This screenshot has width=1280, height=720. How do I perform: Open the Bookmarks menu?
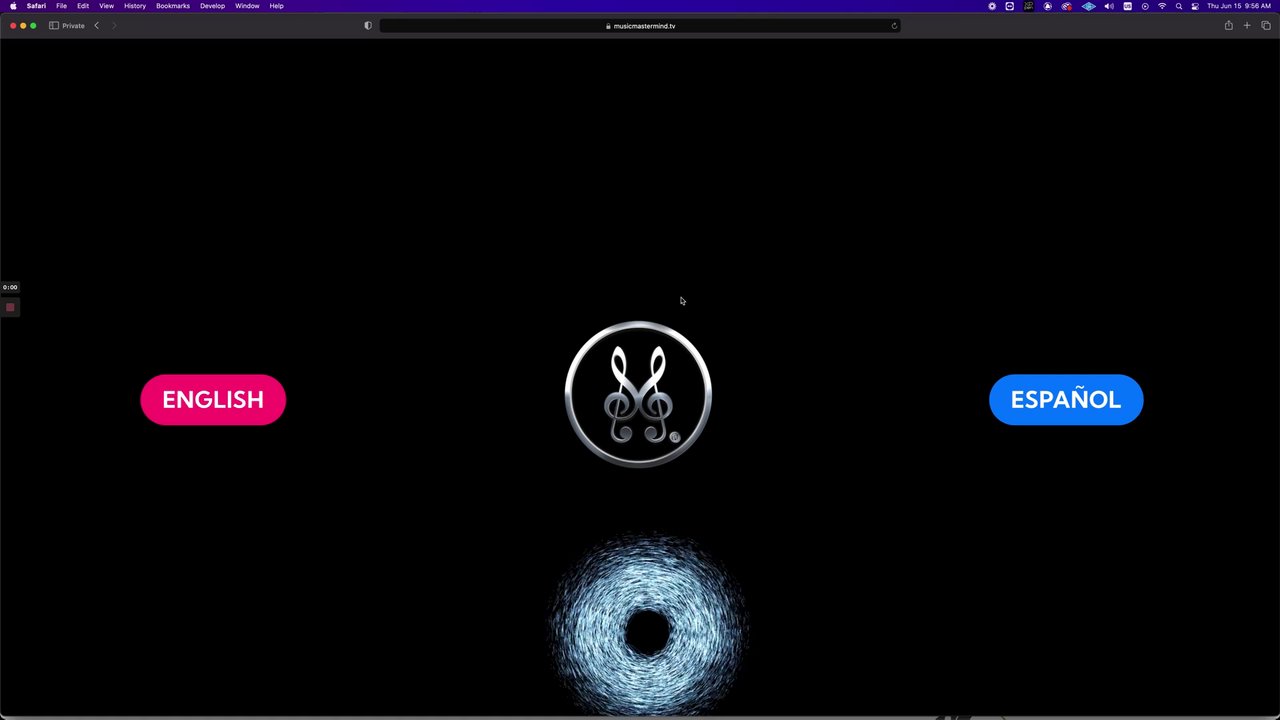point(173,6)
